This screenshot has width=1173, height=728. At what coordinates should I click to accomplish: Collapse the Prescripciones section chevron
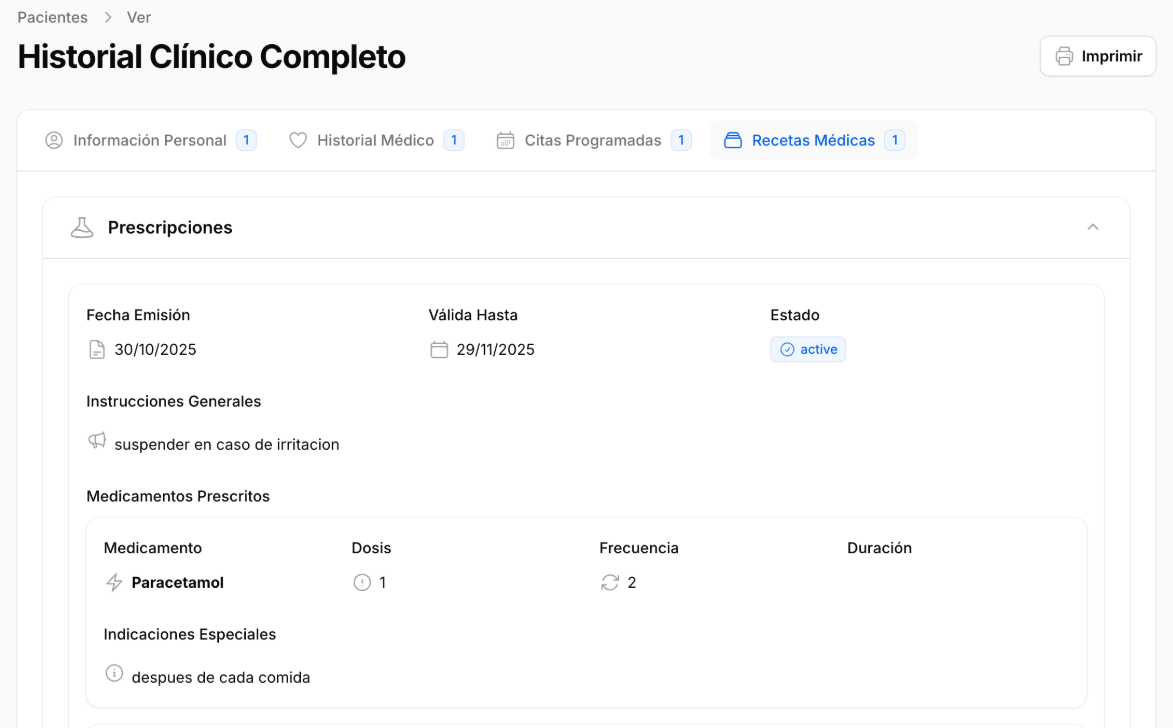coord(1092,227)
